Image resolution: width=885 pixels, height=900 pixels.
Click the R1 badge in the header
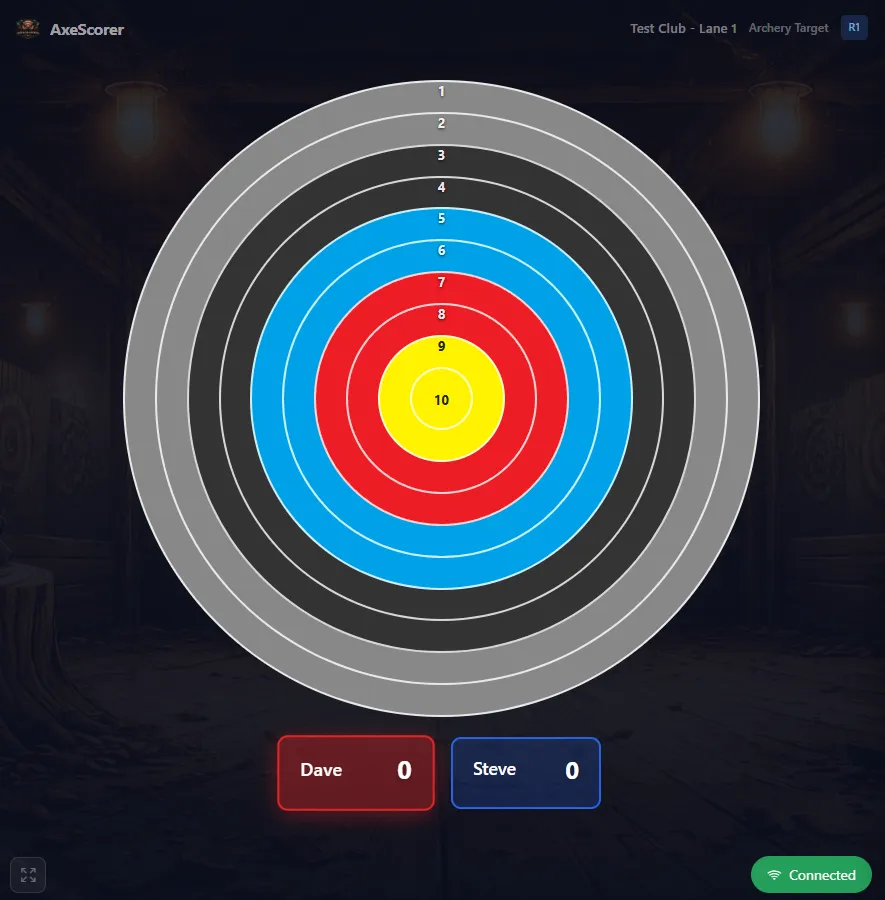[x=853, y=27]
